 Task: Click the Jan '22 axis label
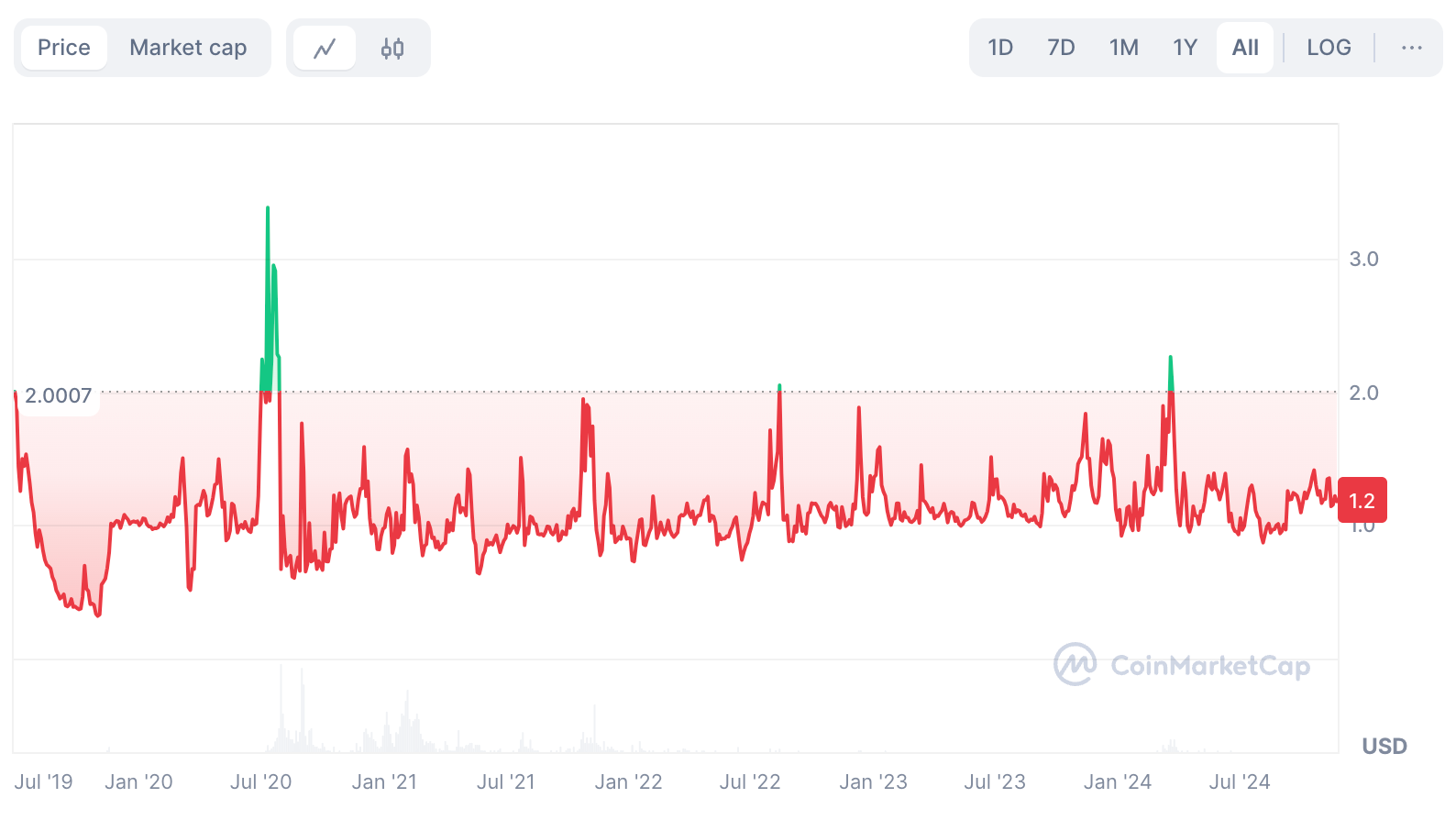[x=628, y=782]
